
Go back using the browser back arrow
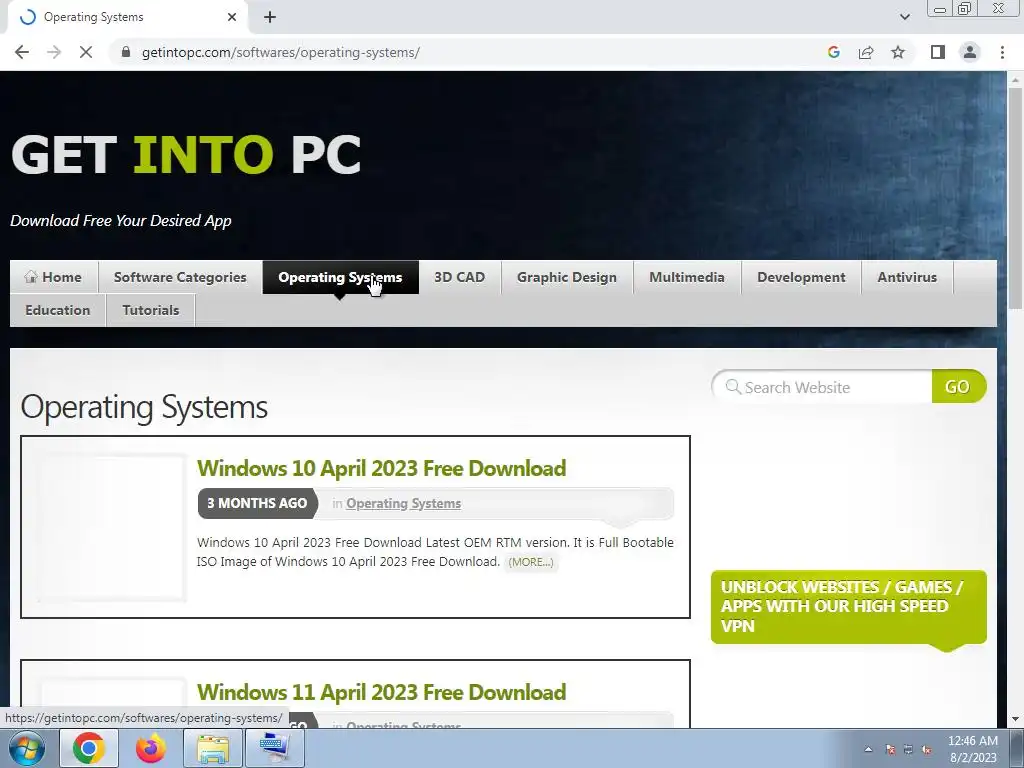point(22,52)
